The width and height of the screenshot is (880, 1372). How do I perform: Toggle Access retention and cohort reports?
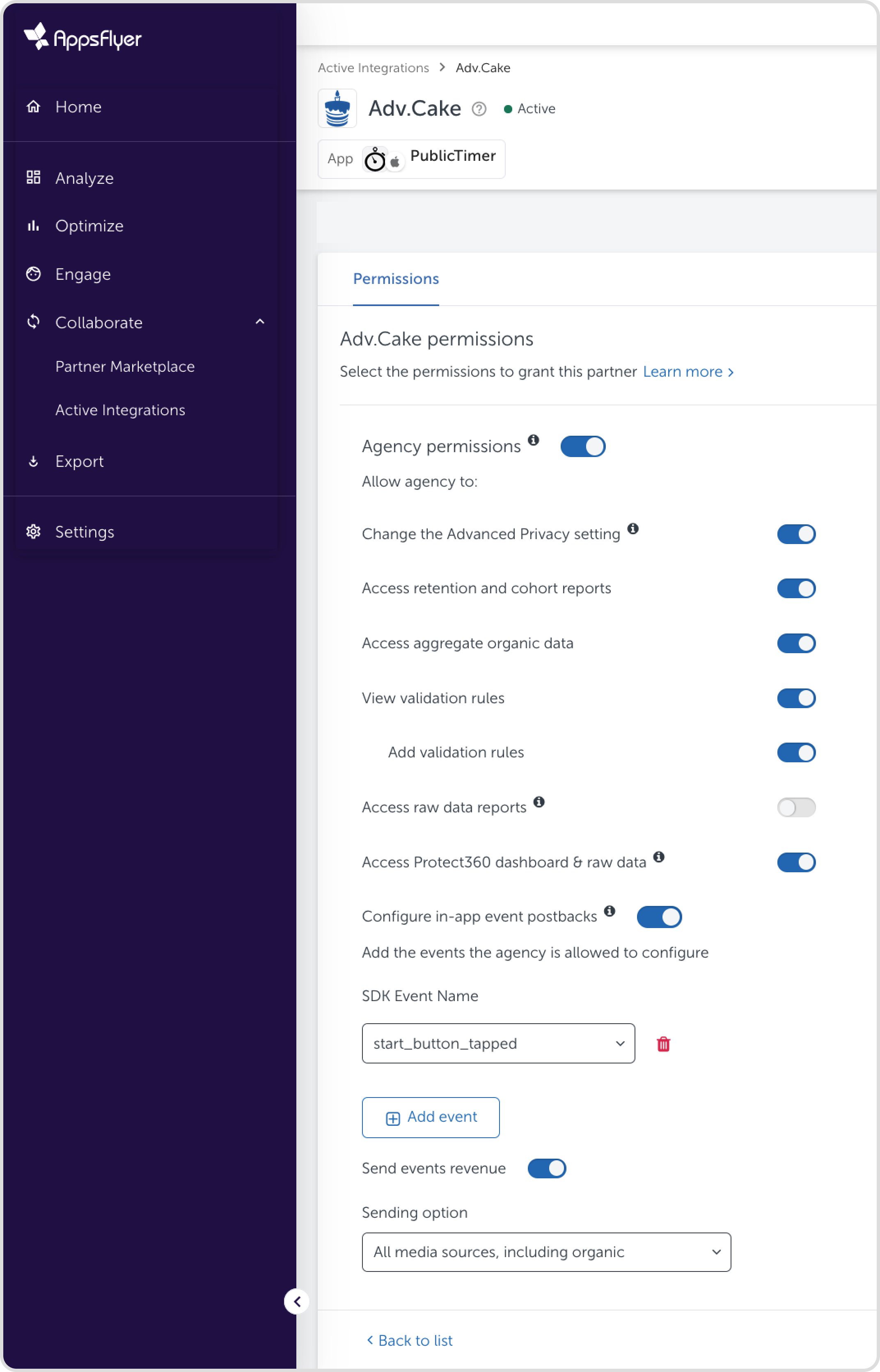click(797, 589)
